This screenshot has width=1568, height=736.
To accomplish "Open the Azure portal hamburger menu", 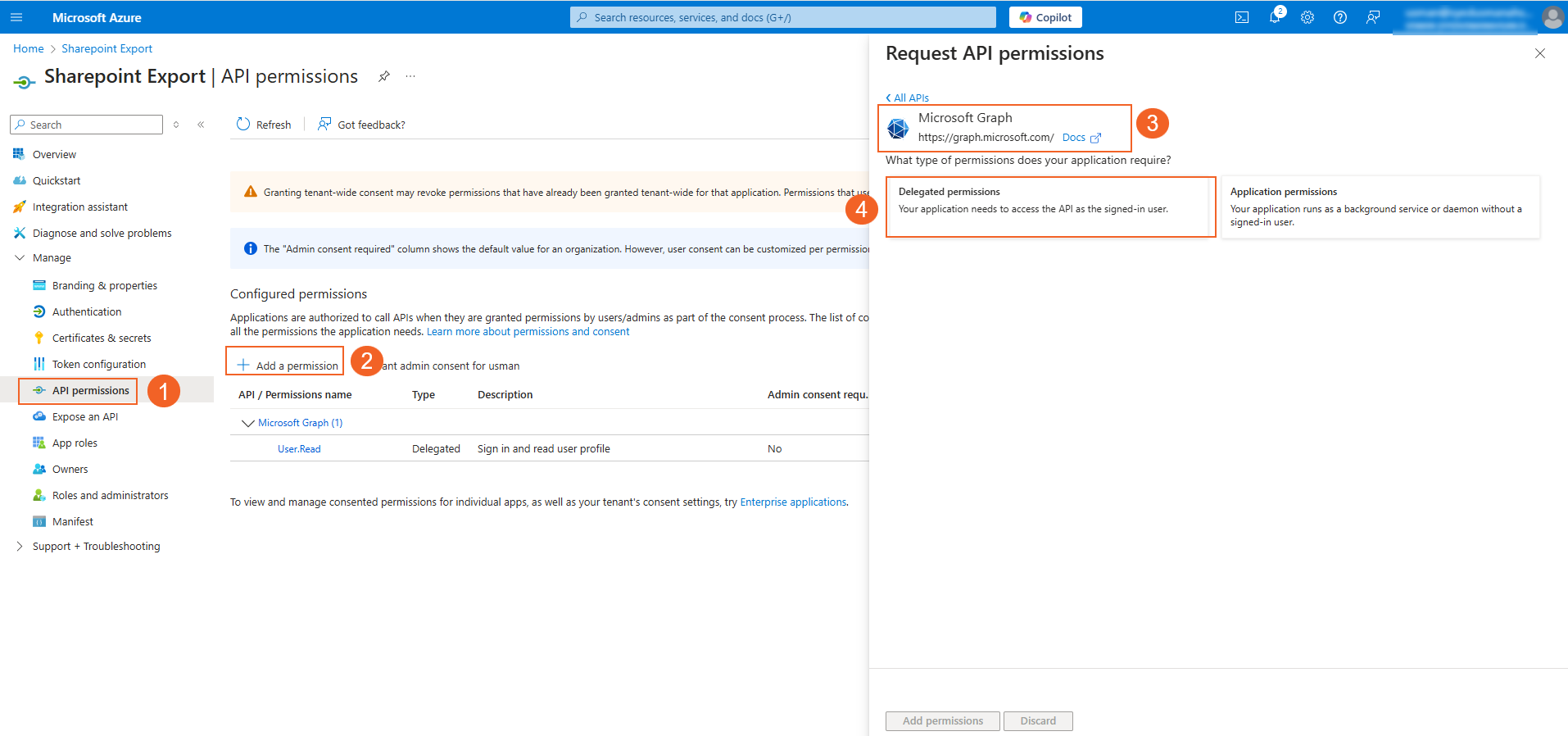I will 16,17.
